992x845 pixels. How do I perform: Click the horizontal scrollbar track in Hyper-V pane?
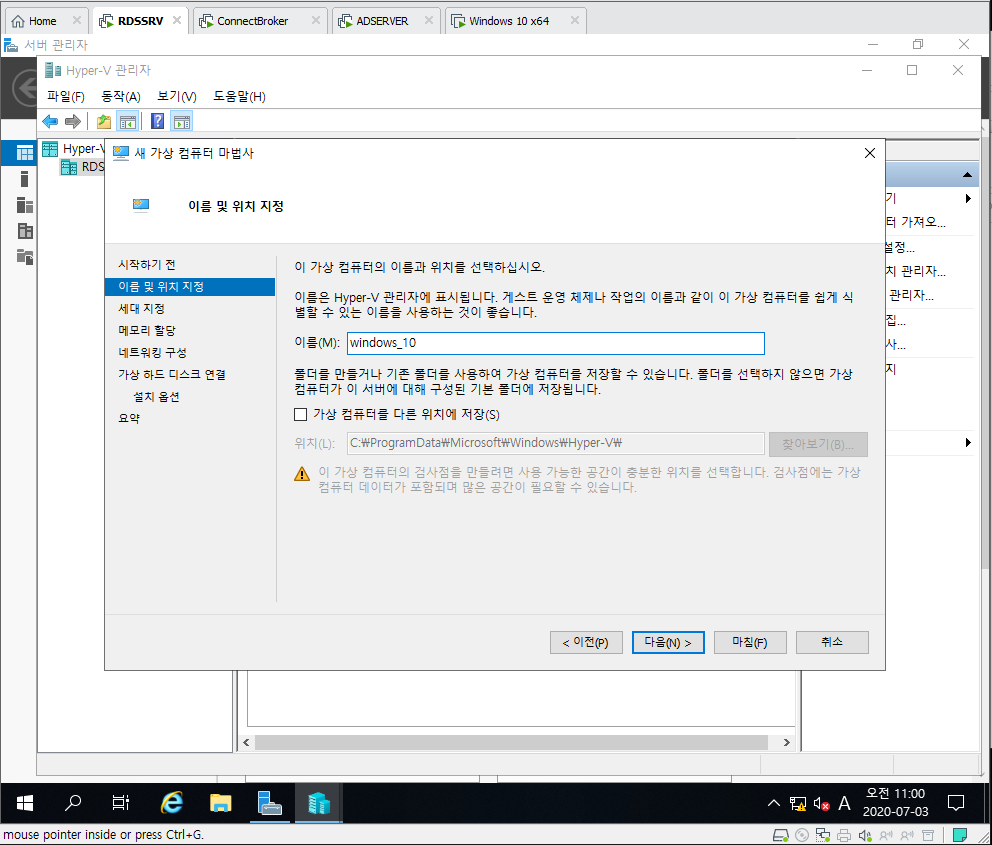point(511,743)
